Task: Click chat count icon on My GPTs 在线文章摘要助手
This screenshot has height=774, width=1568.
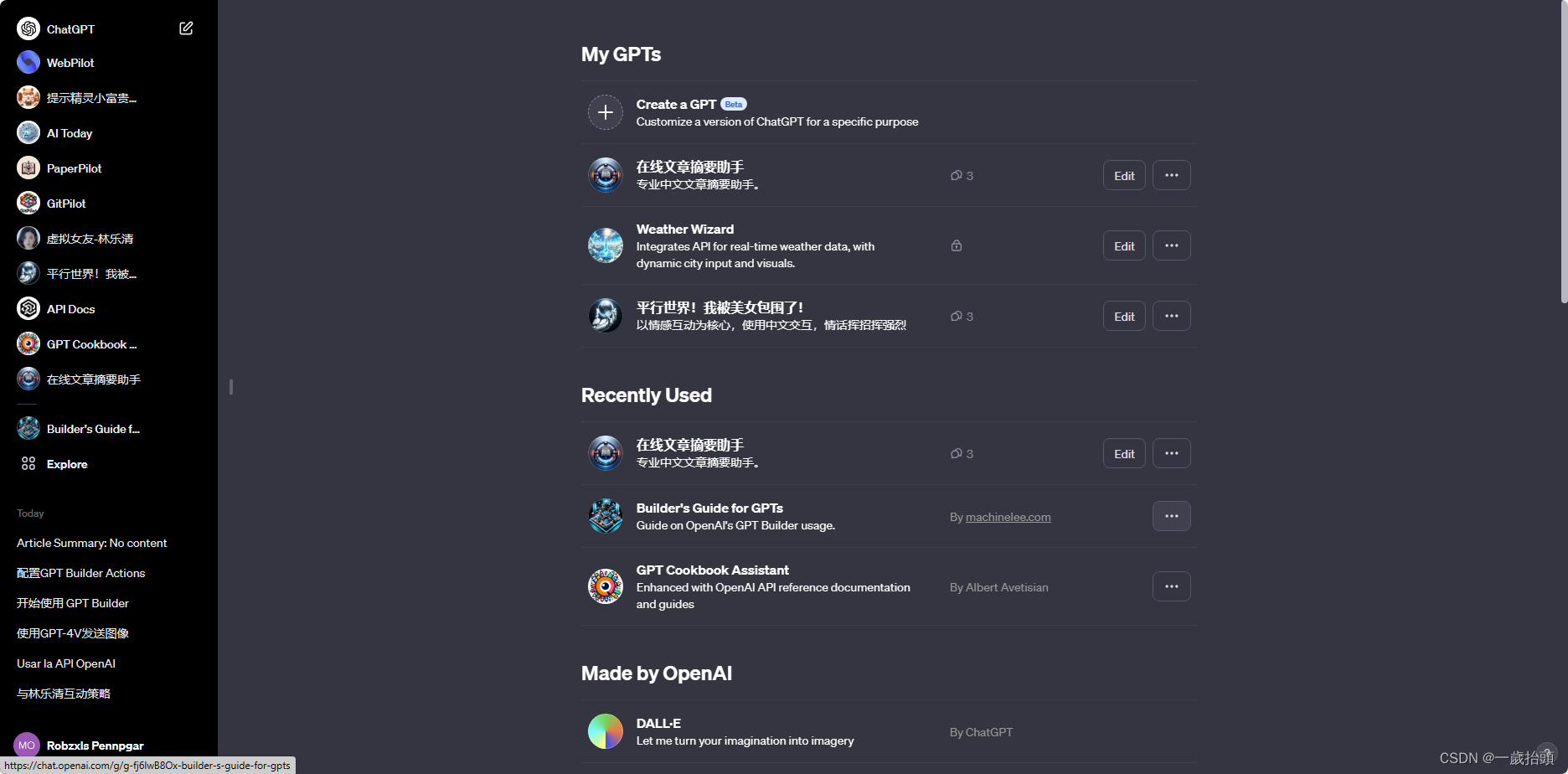Action: tap(956, 175)
